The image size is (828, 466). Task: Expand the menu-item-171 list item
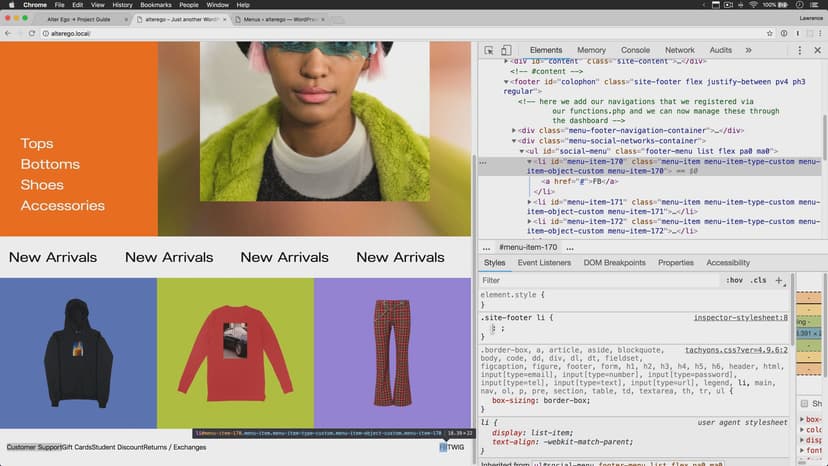[x=531, y=202]
